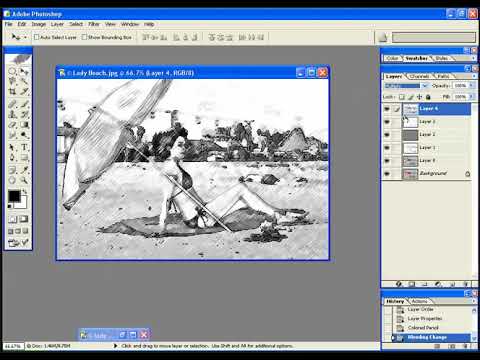This screenshot has height=360, width=480.
Task: Toggle visibility of Layer 1
Action: (387, 148)
